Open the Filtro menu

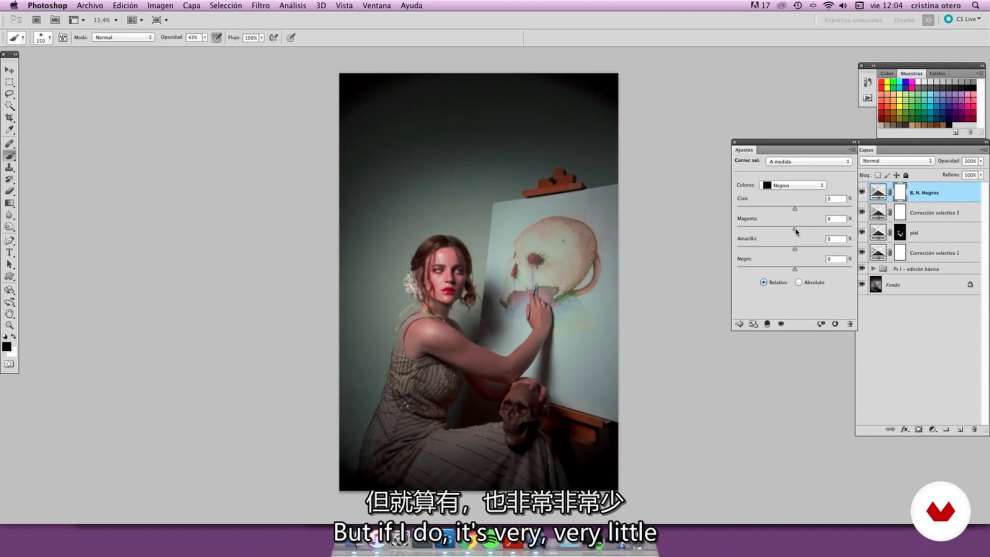pos(260,6)
